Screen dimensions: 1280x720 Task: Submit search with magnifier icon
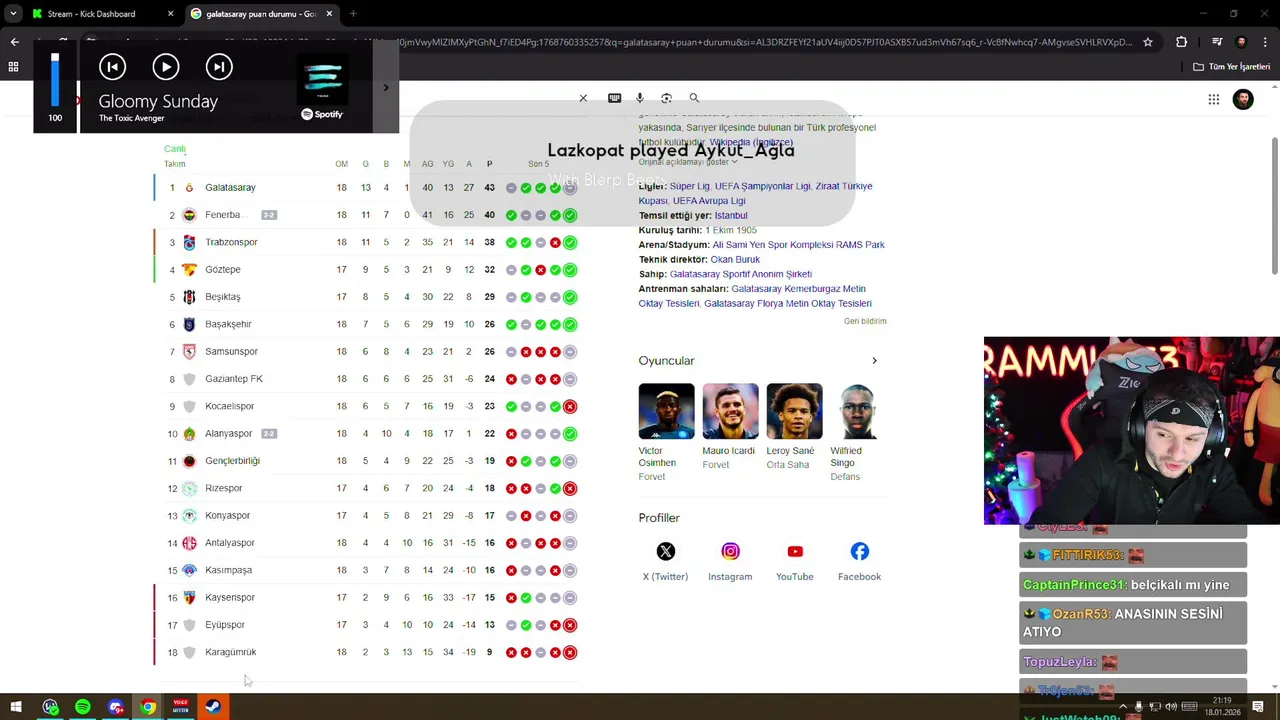tap(694, 98)
